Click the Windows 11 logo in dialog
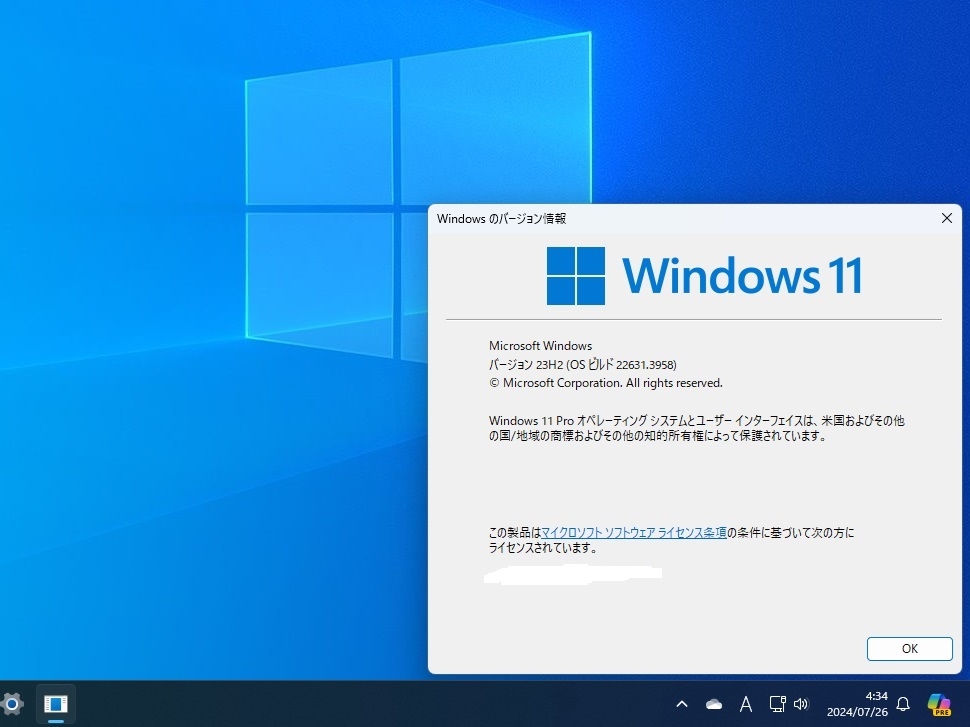This screenshot has height=727, width=970. tap(704, 275)
